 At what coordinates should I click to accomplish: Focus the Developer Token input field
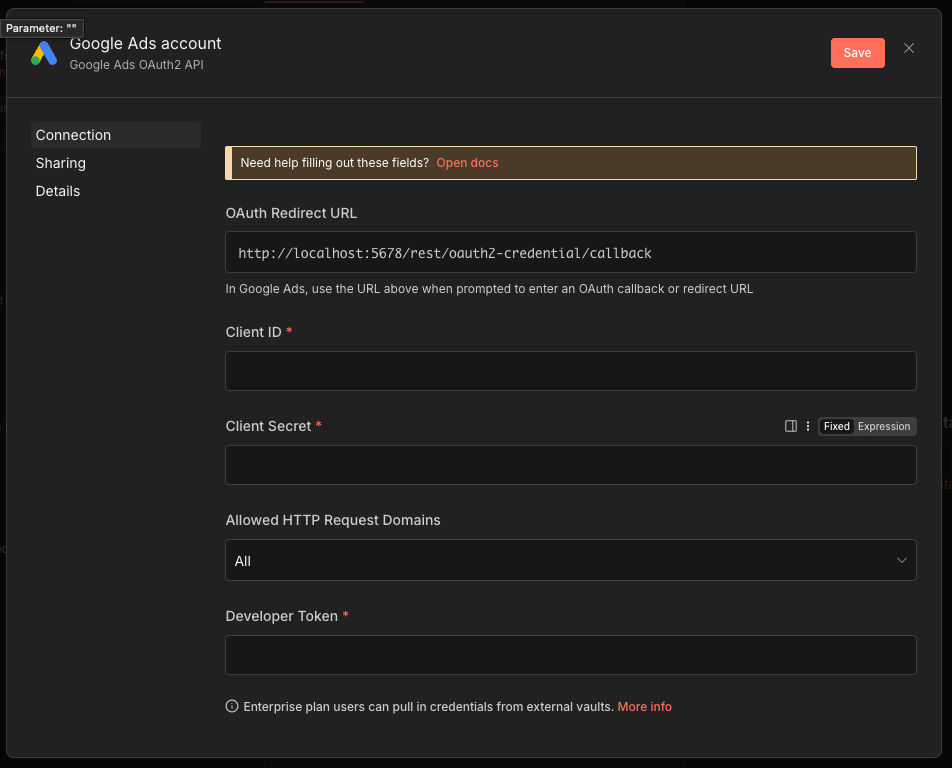(571, 655)
